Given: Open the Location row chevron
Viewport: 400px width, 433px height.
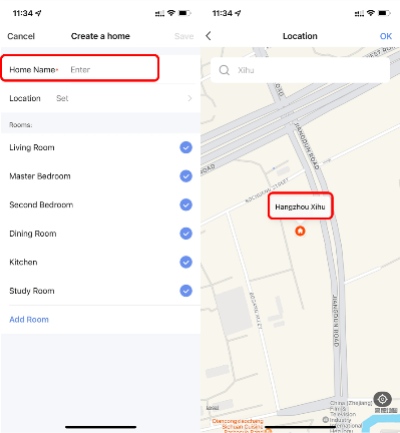Looking at the screenshot, I should 190,98.
